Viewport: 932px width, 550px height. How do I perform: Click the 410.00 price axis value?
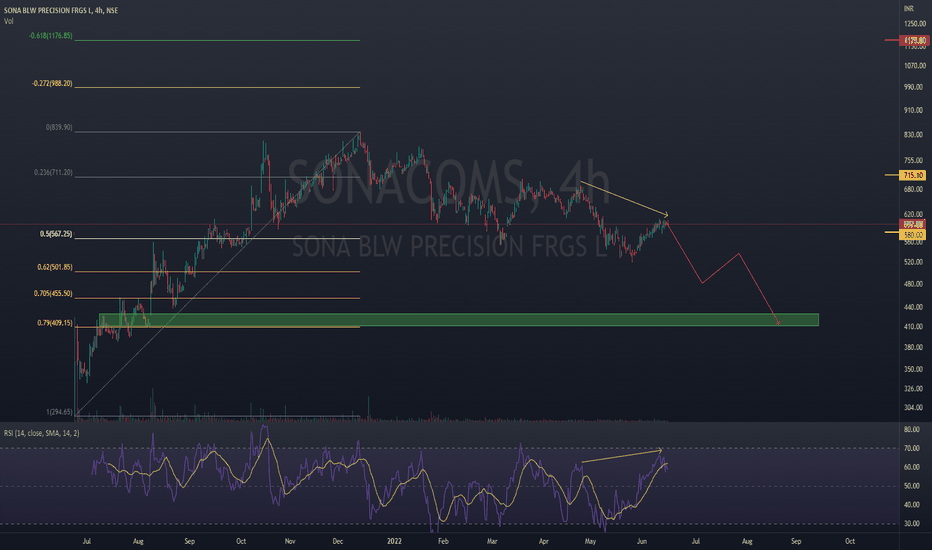pos(914,326)
